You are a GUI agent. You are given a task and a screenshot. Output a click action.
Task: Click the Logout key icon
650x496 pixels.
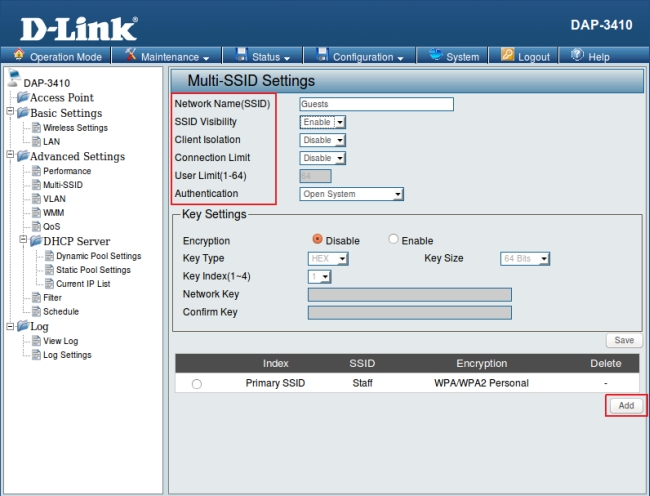click(x=507, y=56)
